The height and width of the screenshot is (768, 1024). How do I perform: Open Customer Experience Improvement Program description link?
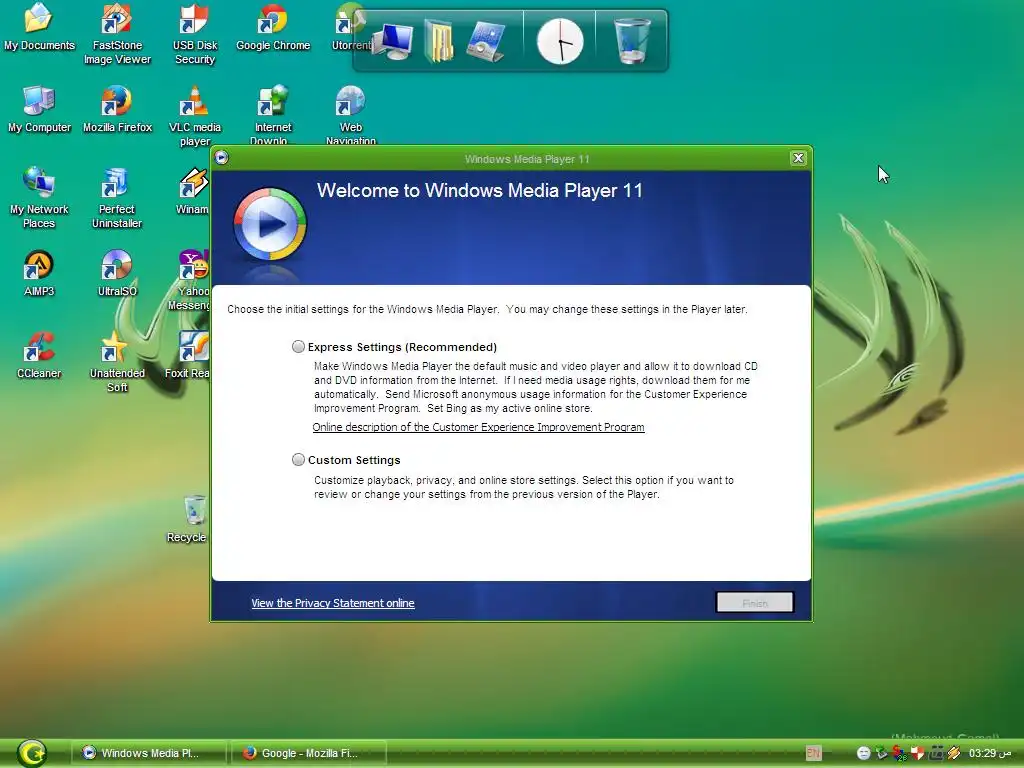pyautogui.click(x=478, y=427)
